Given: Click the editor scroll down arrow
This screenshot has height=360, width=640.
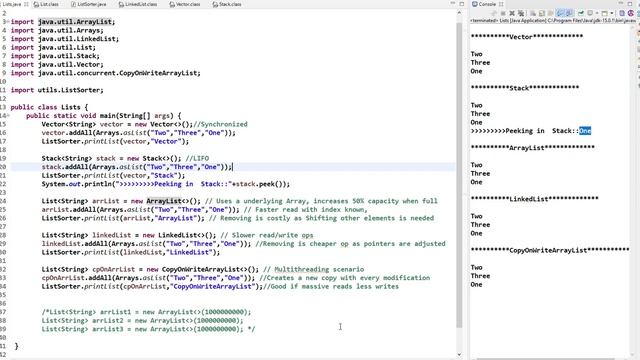Looking at the screenshot, I should pos(459,354).
